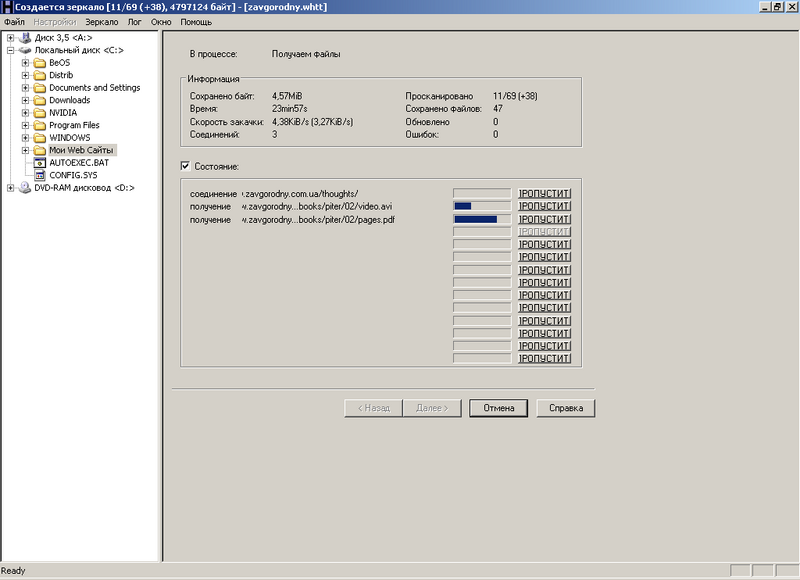Click the NVIDIA folder icon
This screenshot has width=800, height=580.
(x=40, y=113)
